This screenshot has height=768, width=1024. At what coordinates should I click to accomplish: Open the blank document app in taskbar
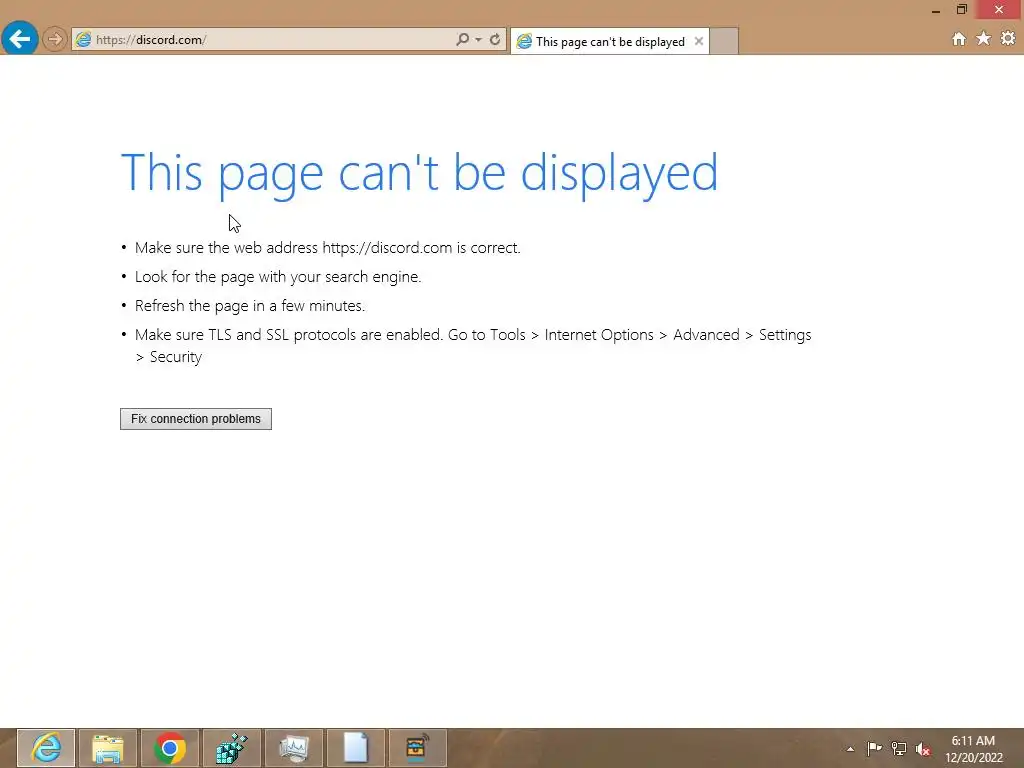click(x=356, y=748)
